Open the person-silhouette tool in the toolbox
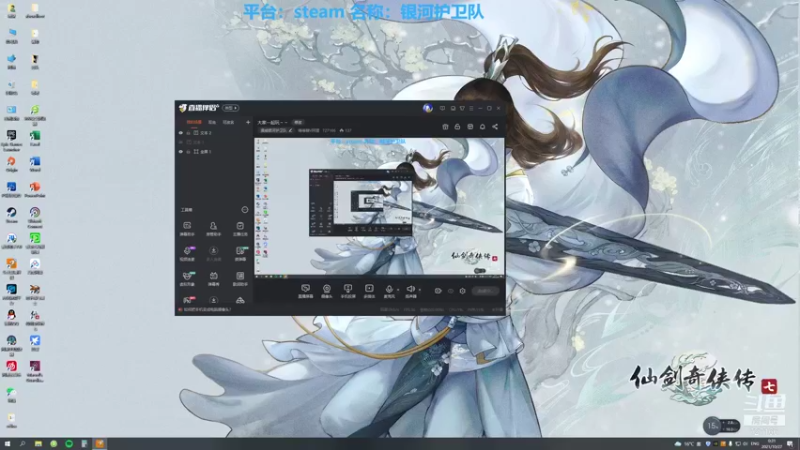The height and width of the screenshot is (450, 800). point(213,228)
